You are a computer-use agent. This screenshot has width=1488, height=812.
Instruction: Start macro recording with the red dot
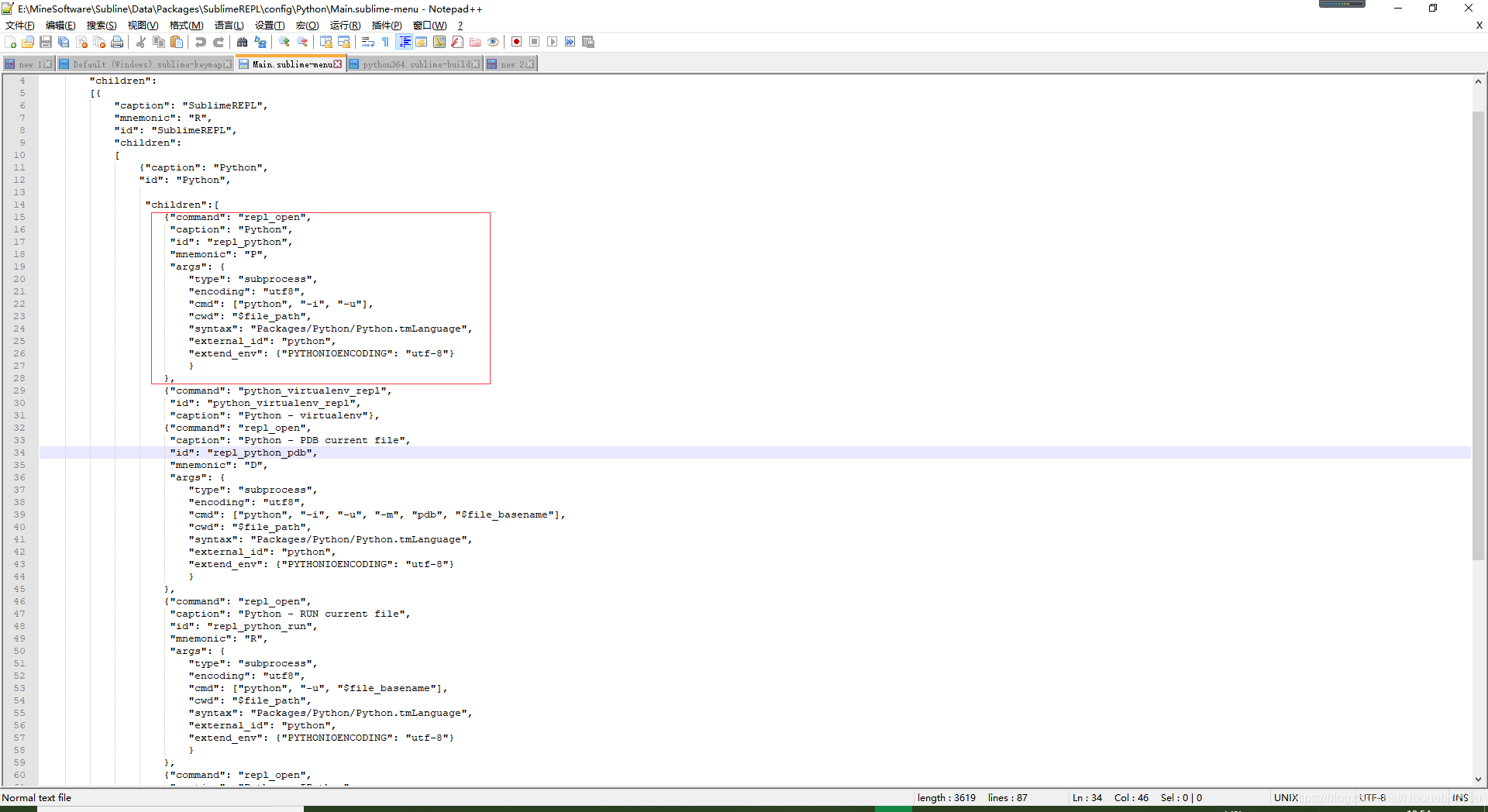pyautogui.click(x=517, y=42)
